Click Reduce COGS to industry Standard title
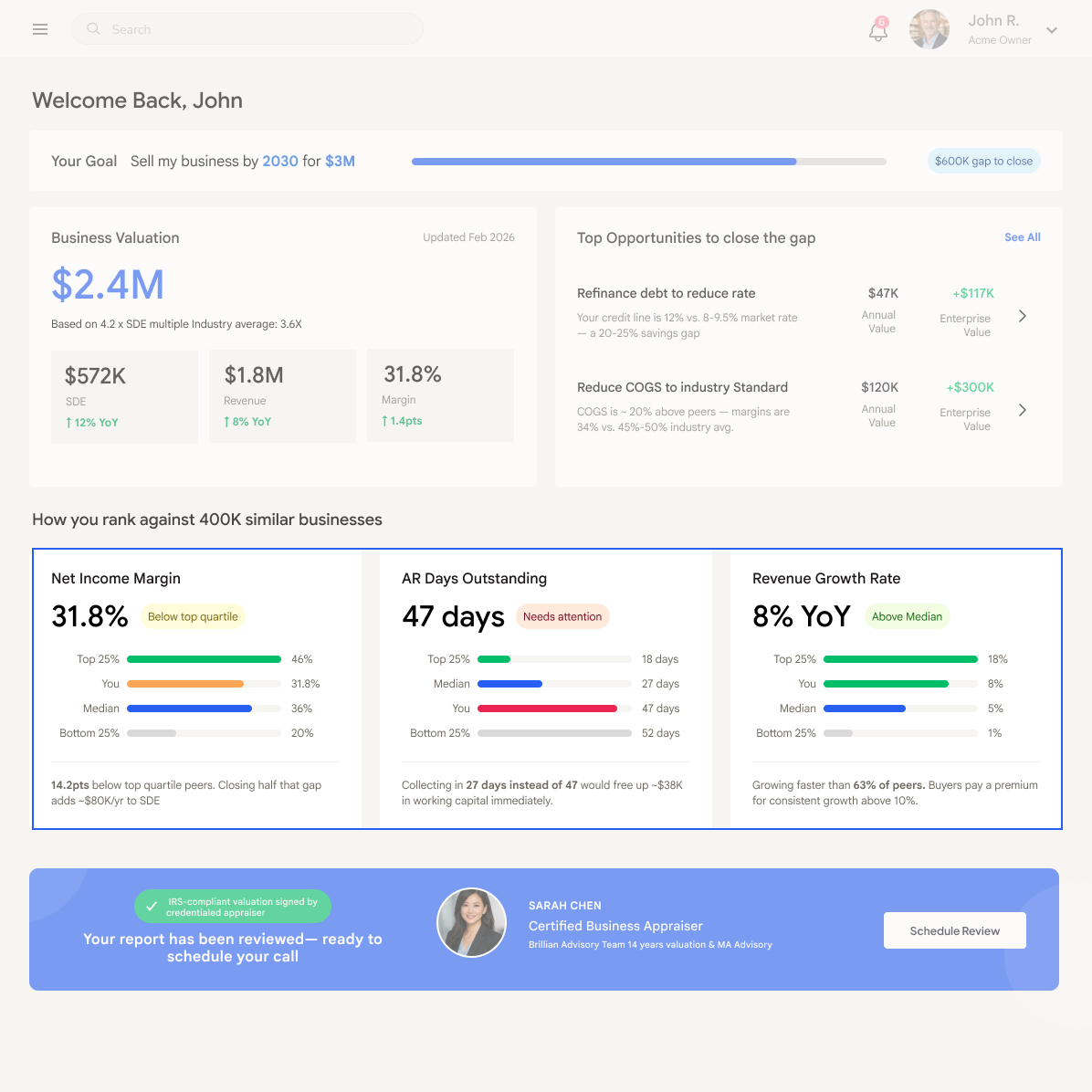This screenshot has width=1092, height=1092. pyautogui.click(x=682, y=387)
